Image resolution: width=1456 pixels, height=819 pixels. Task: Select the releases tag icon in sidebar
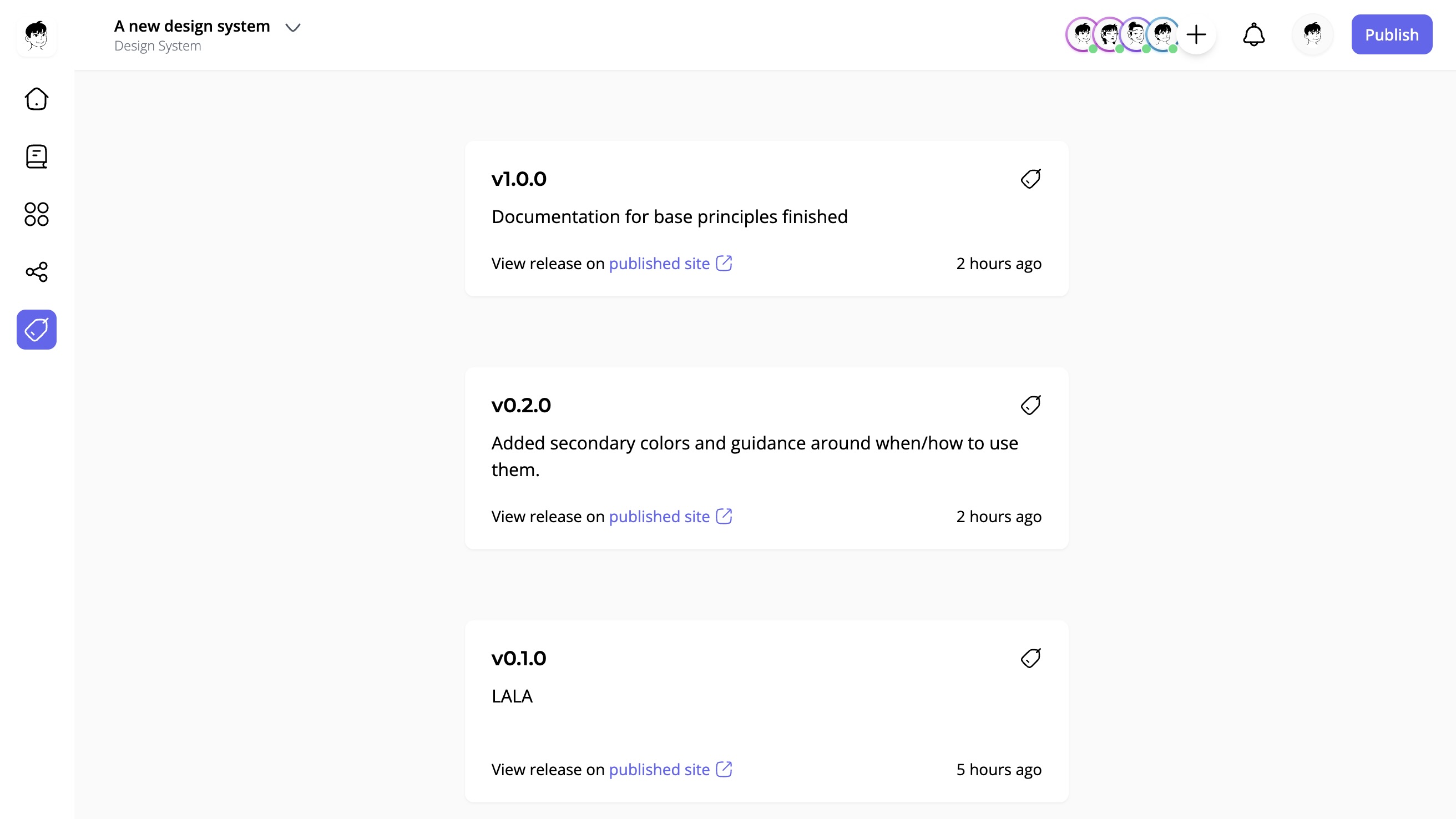(37, 330)
